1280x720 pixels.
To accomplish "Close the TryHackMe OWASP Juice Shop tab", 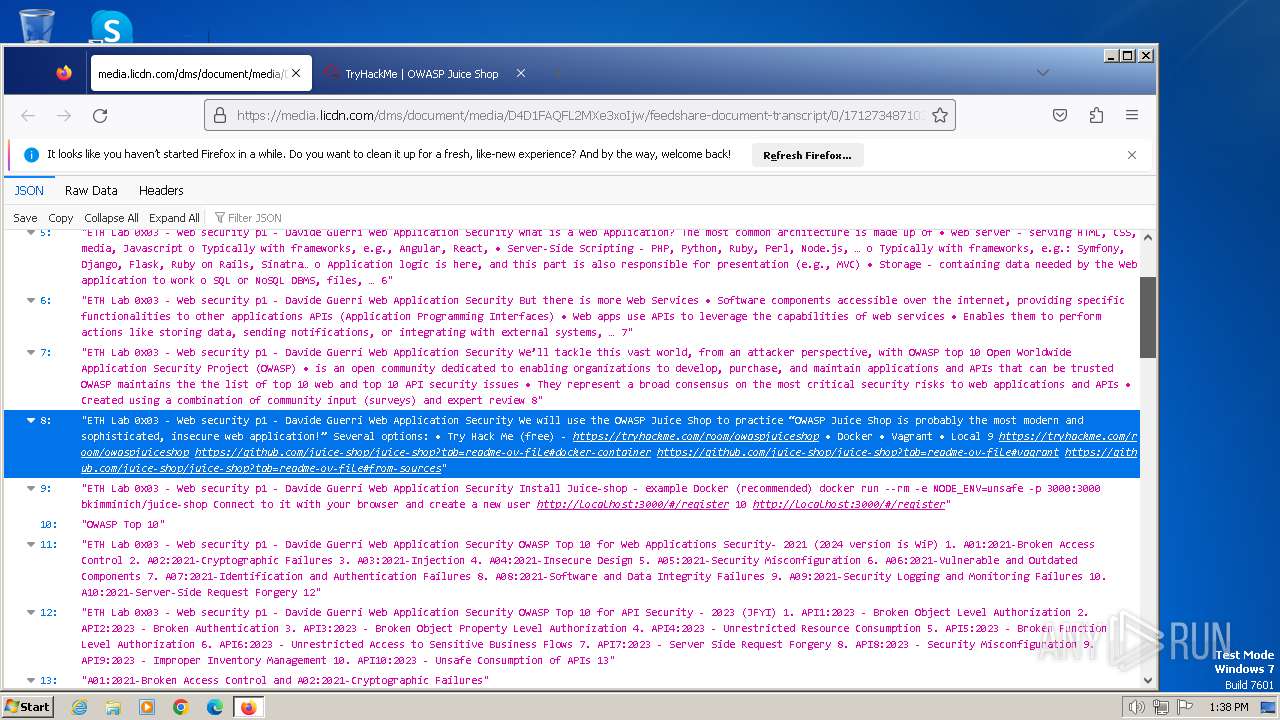I will 520,73.
